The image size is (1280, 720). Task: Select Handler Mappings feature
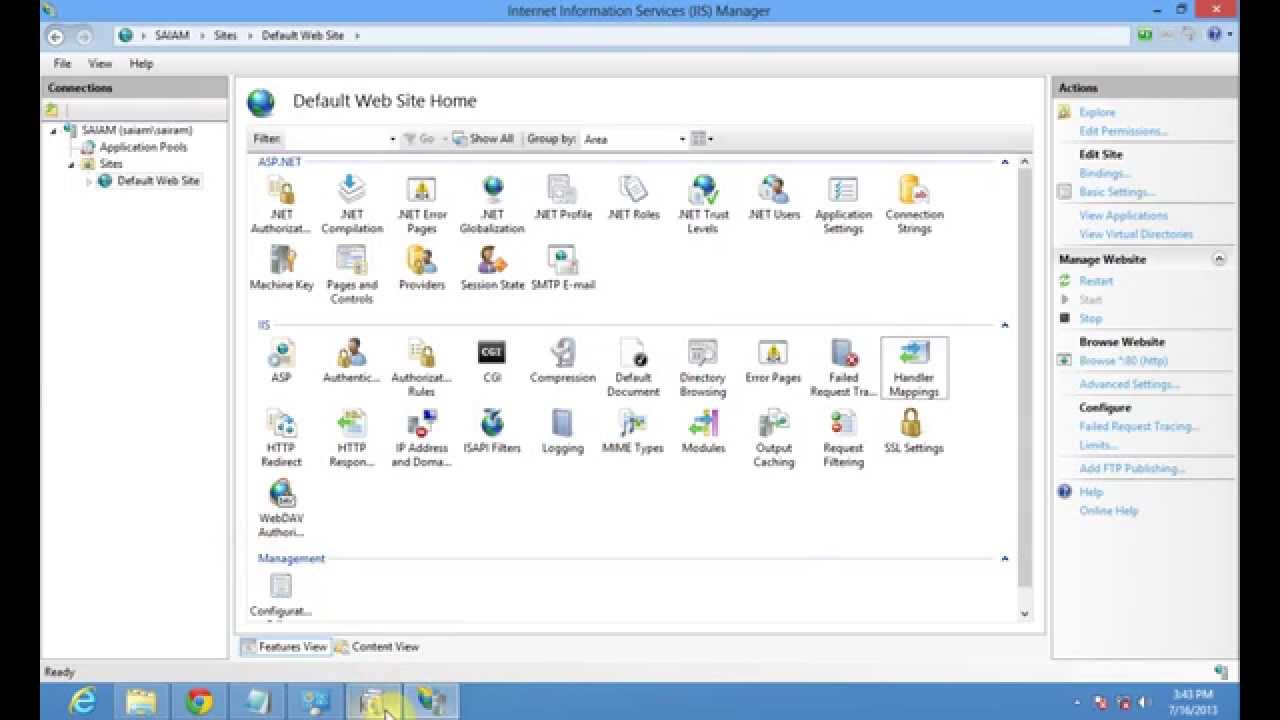point(914,367)
